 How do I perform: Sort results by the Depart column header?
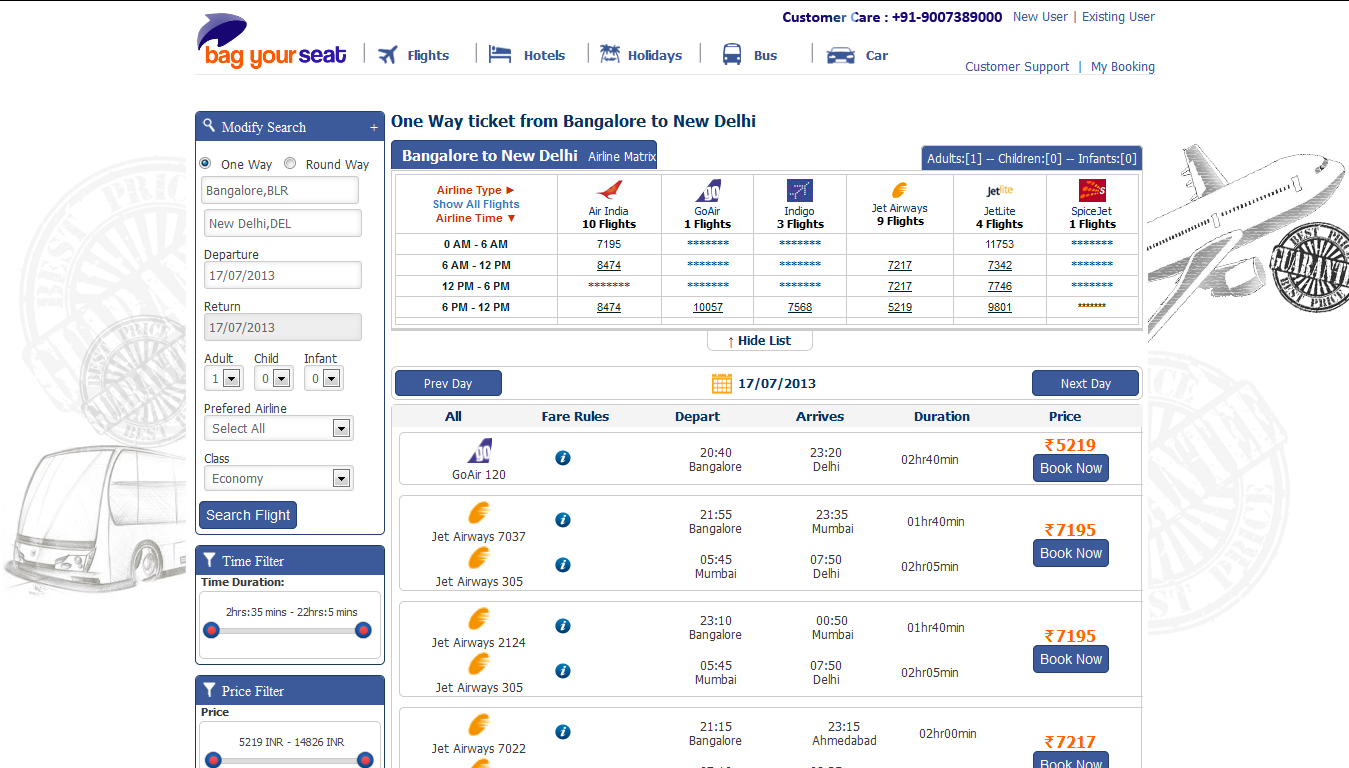(x=697, y=417)
